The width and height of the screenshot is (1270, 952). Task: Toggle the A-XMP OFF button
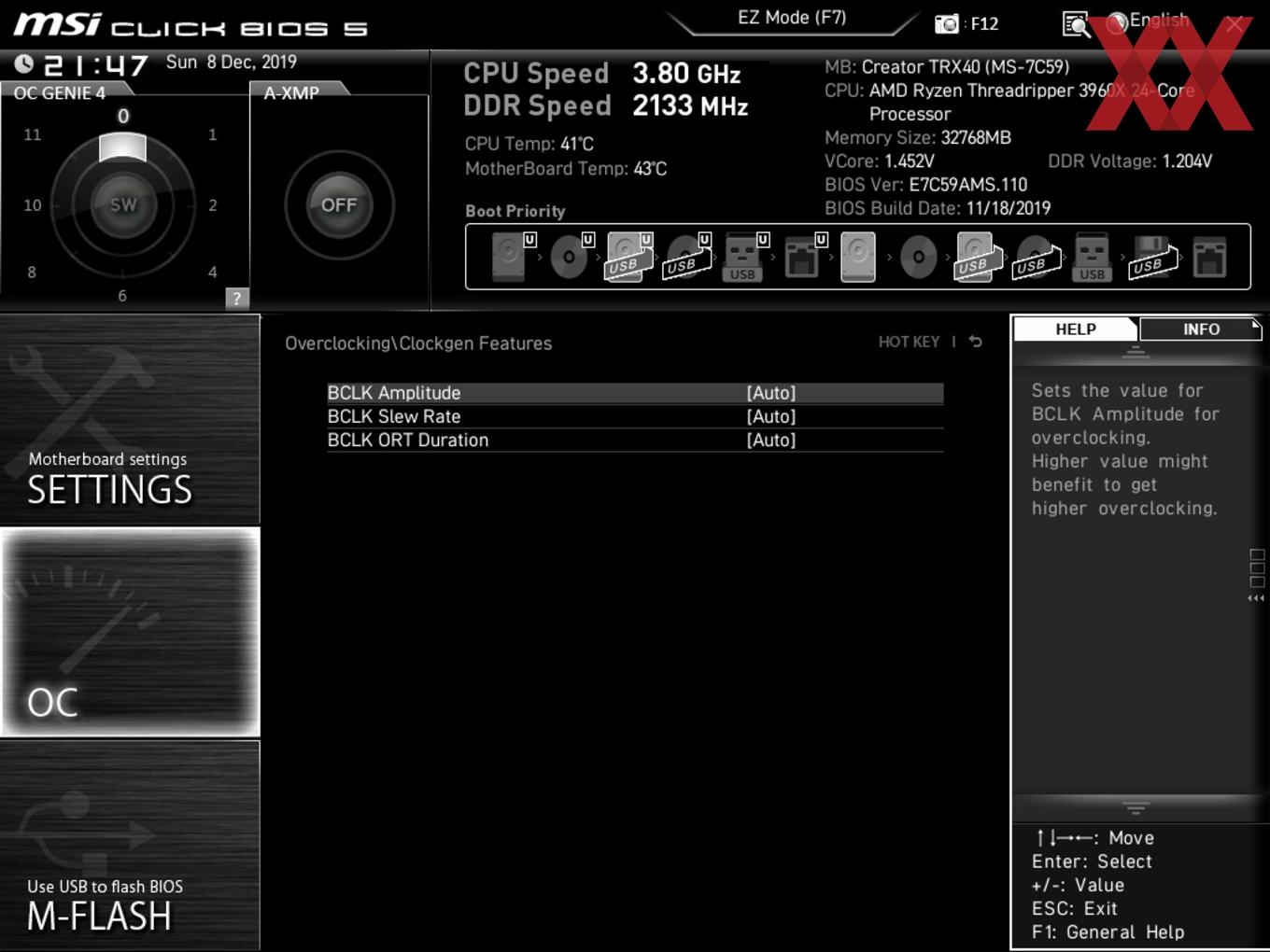pos(339,205)
